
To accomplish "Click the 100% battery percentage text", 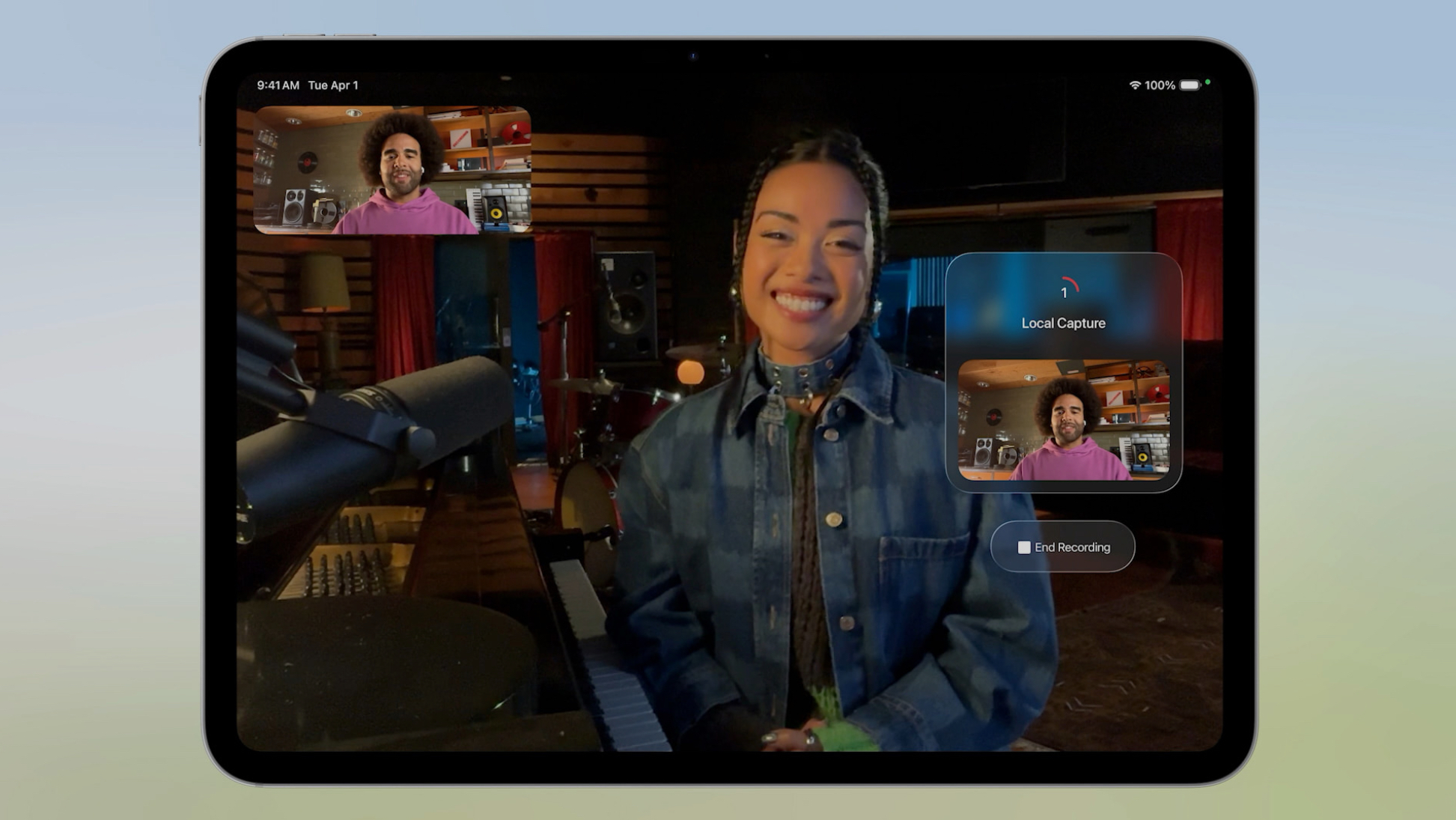I will coord(1160,85).
